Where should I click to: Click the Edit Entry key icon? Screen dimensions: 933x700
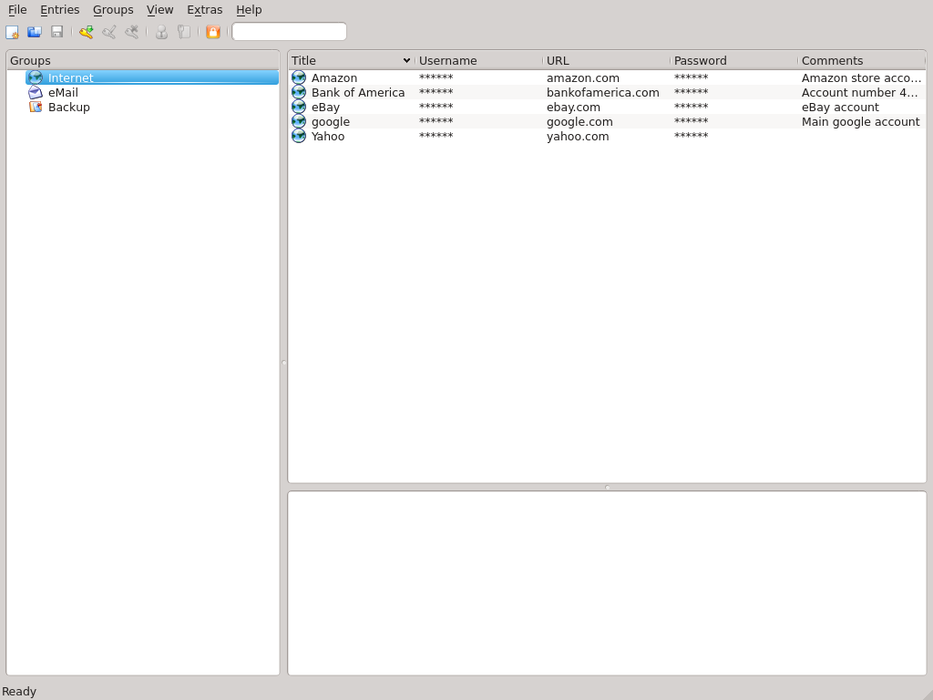pos(109,32)
